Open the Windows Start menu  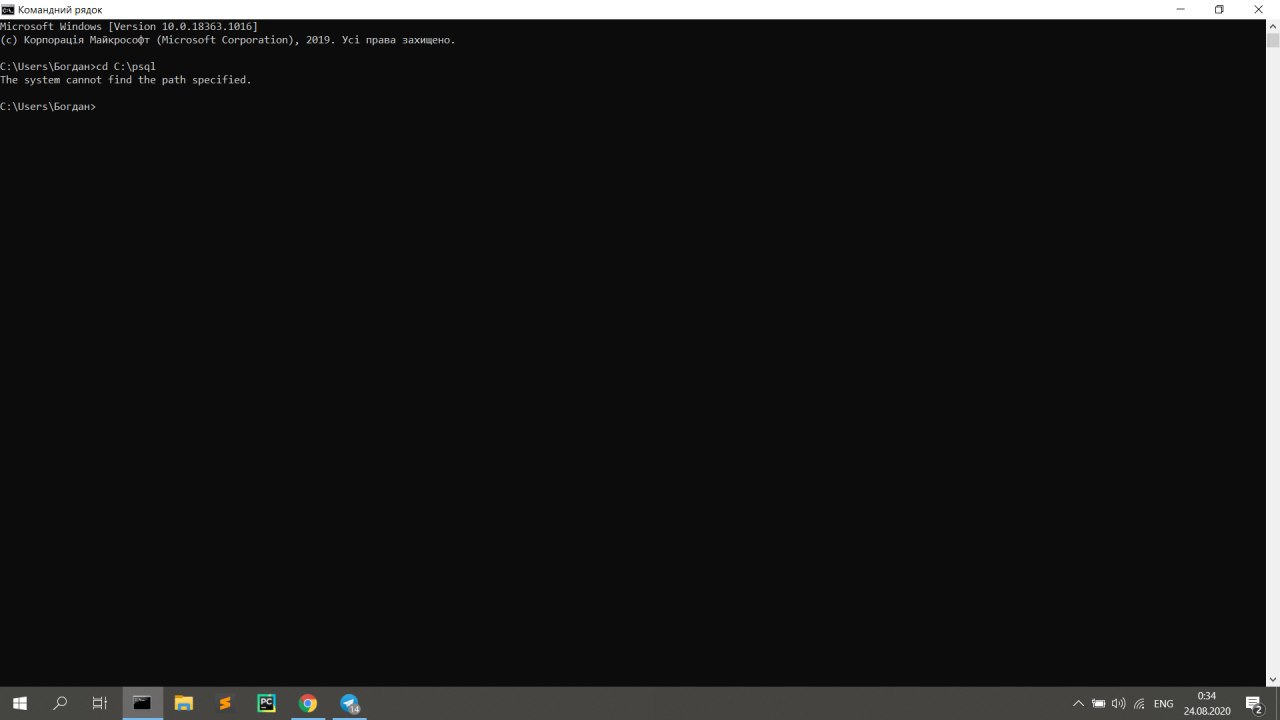[19, 703]
